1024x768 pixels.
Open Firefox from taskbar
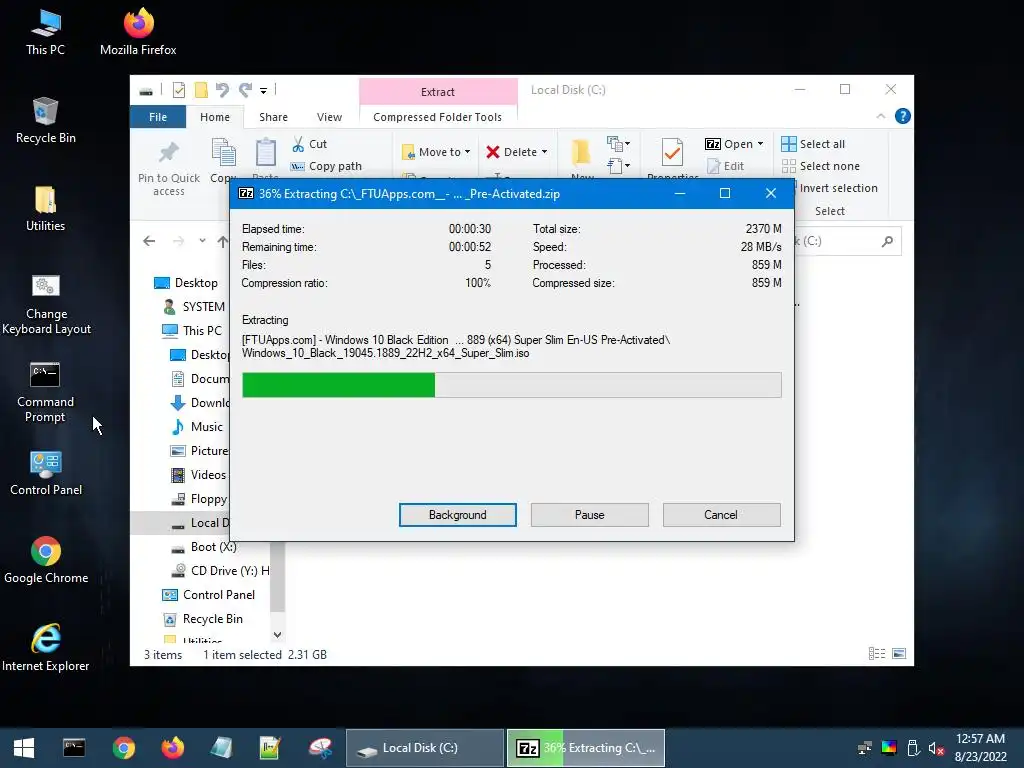click(172, 748)
